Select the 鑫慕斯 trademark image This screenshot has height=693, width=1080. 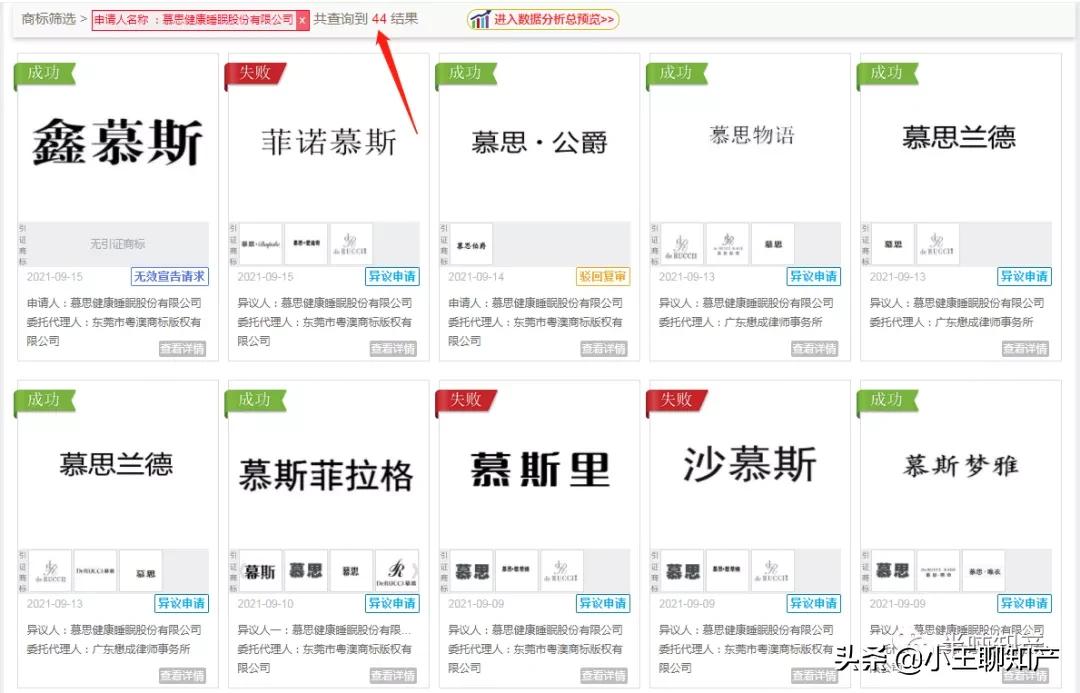click(116, 140)
